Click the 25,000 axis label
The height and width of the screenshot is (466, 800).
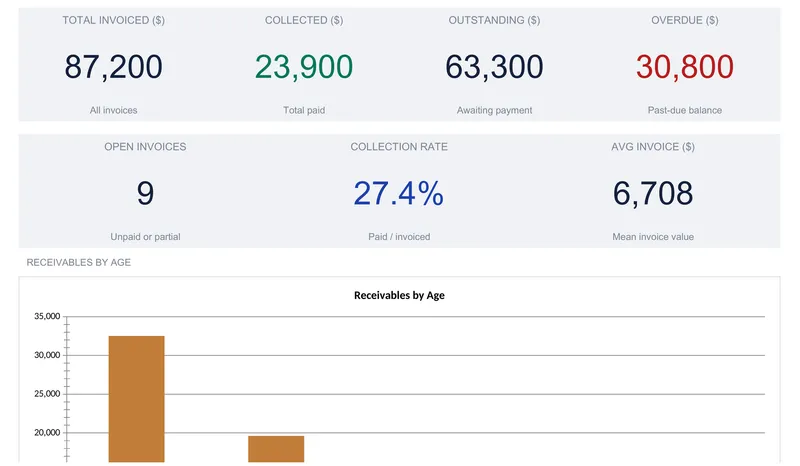click(47, 394)
